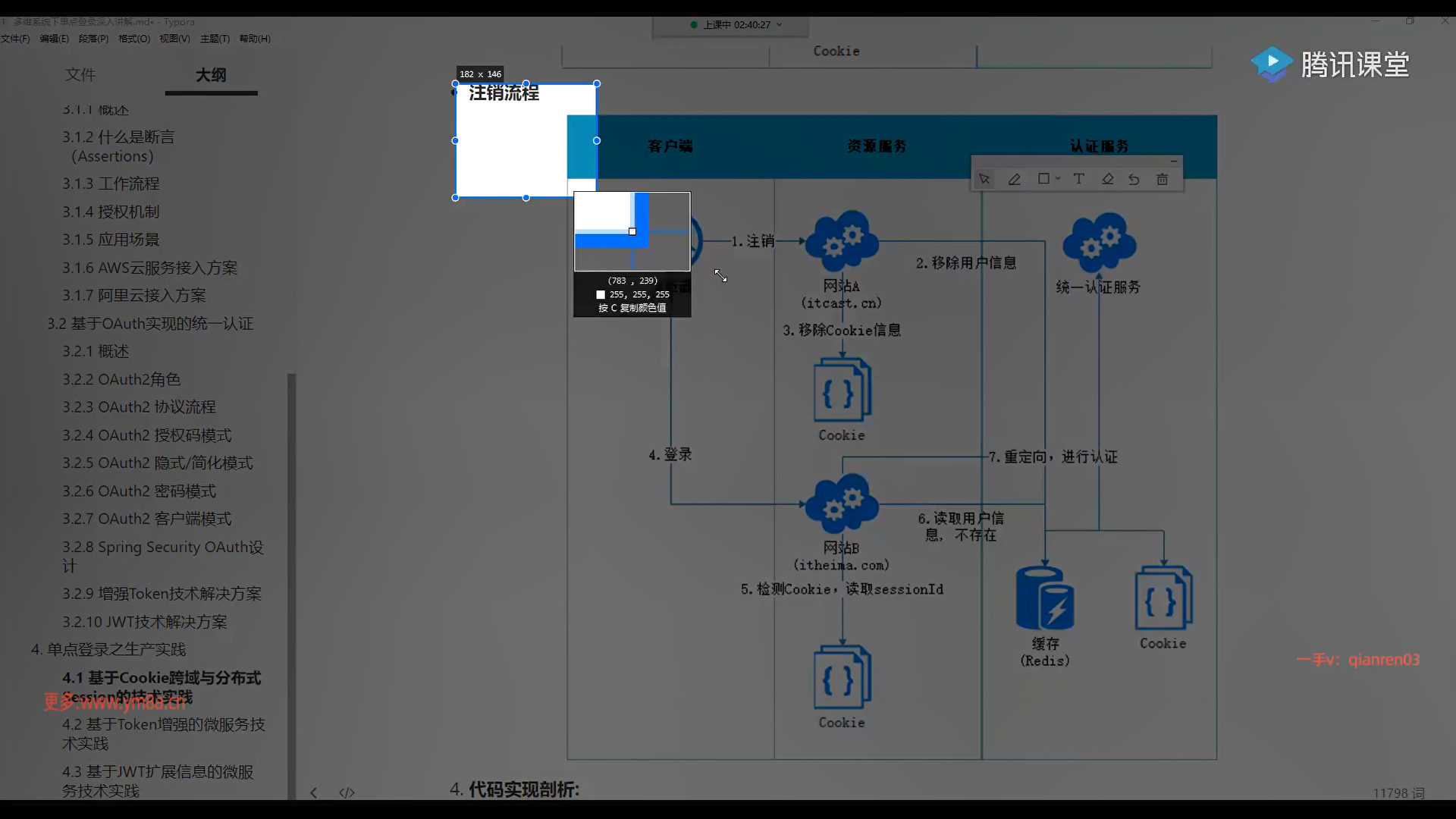Go to outline item 3.2.2 OAuth2角色
Image resolution: width=1456 pixels, height=819 pixels.
pos(121,379)
